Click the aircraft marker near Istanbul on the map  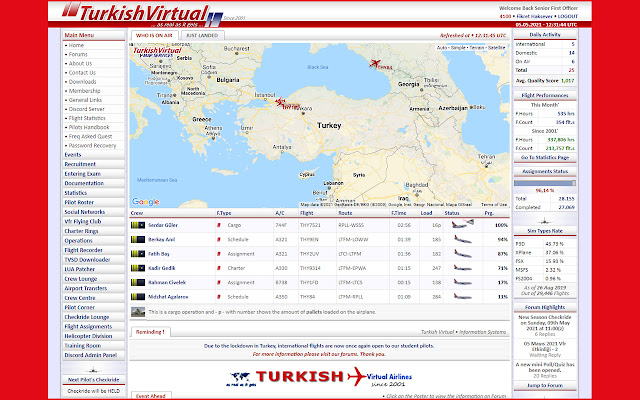tap(280, 101)
